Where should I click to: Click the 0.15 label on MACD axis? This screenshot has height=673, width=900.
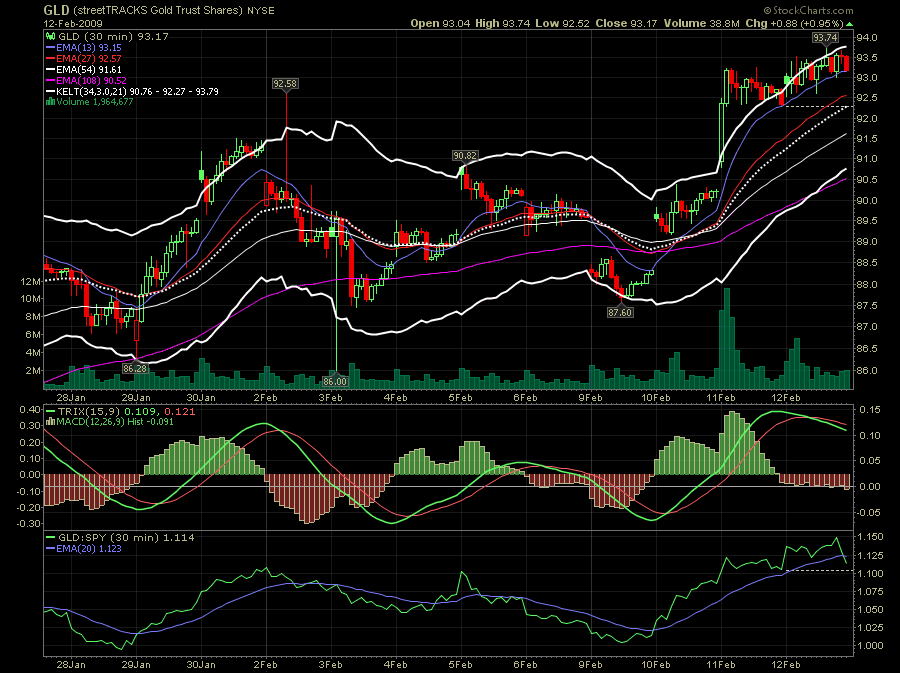click(870, 410)
